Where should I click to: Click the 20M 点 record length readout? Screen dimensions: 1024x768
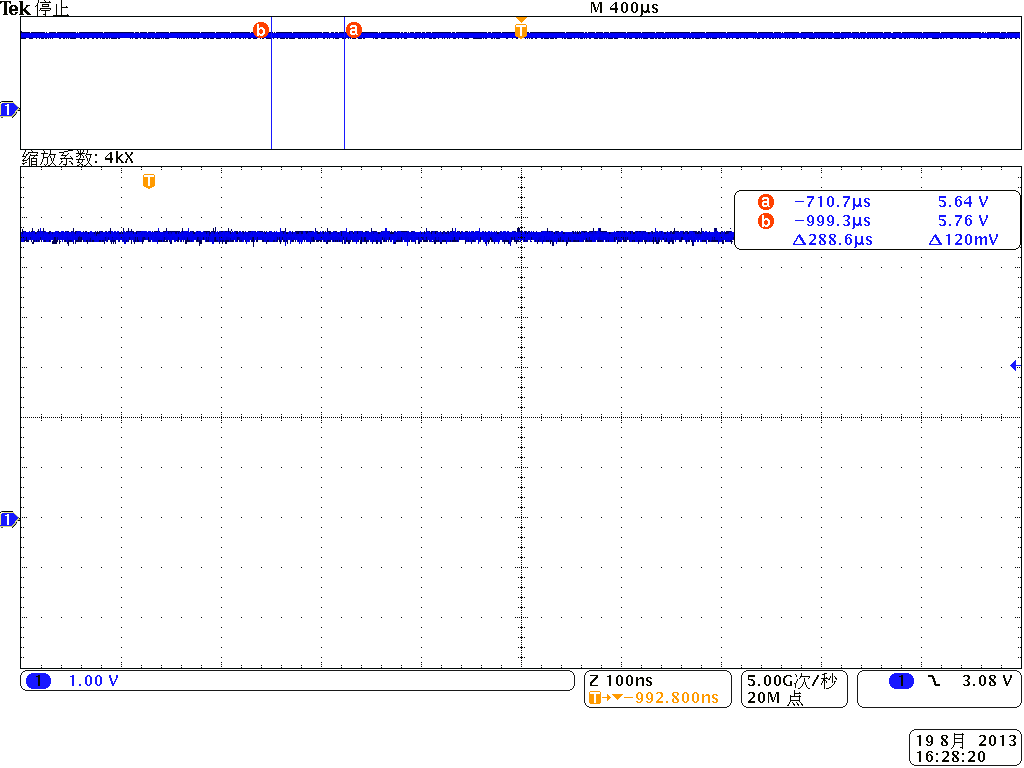click(775, 698)
